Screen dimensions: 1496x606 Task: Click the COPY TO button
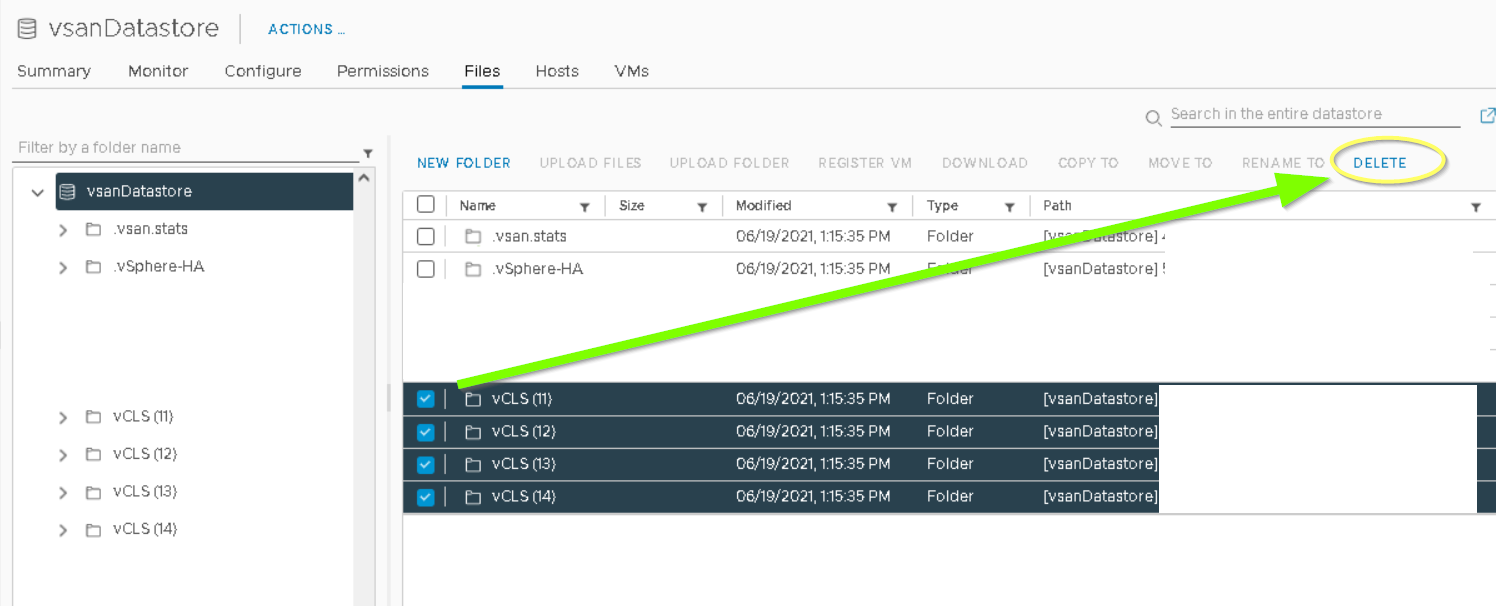coord(1088,163)
